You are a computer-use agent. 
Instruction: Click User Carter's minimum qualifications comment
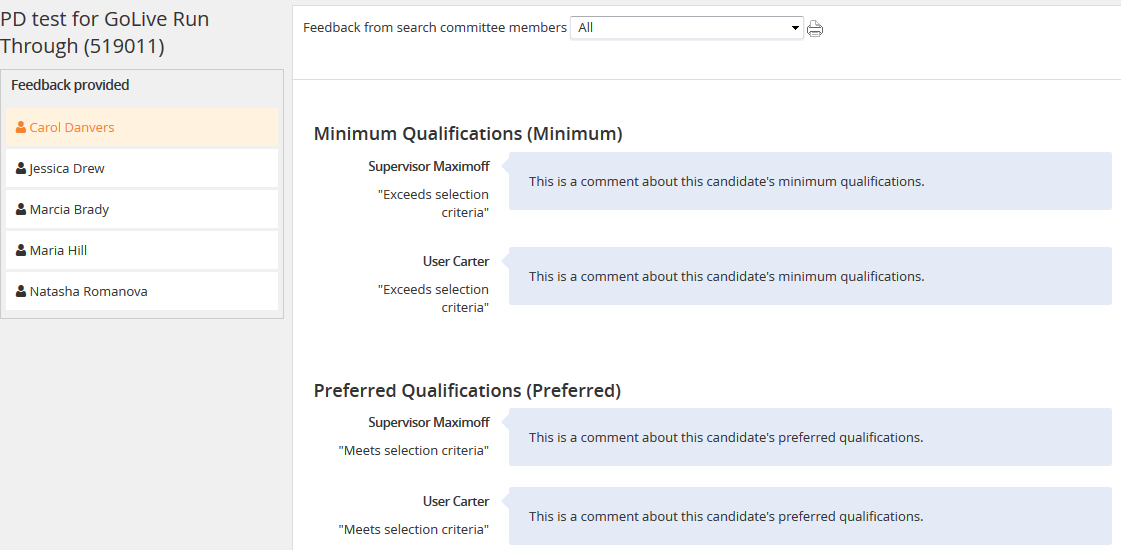(810, 276)
